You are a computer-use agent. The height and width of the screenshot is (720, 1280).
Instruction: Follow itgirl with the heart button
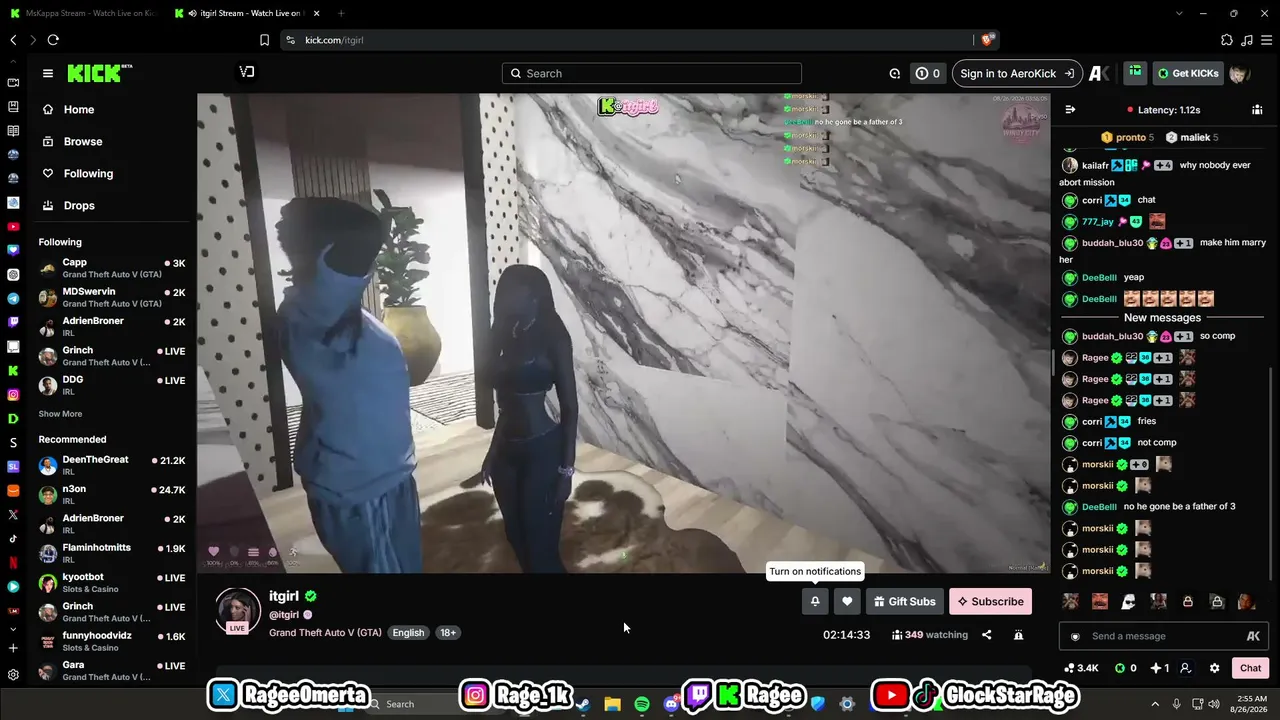click(847, 601)
